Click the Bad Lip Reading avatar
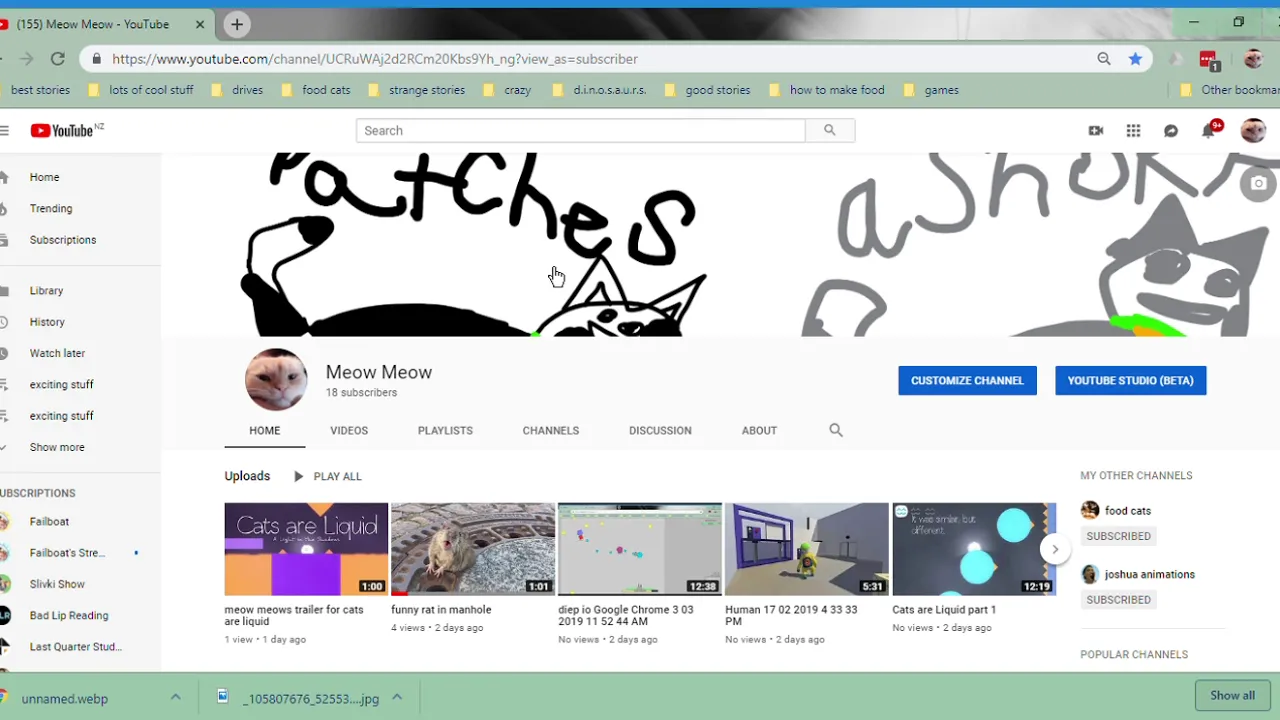The height and width of the screenshot is (720, 1280). point(4,615)
